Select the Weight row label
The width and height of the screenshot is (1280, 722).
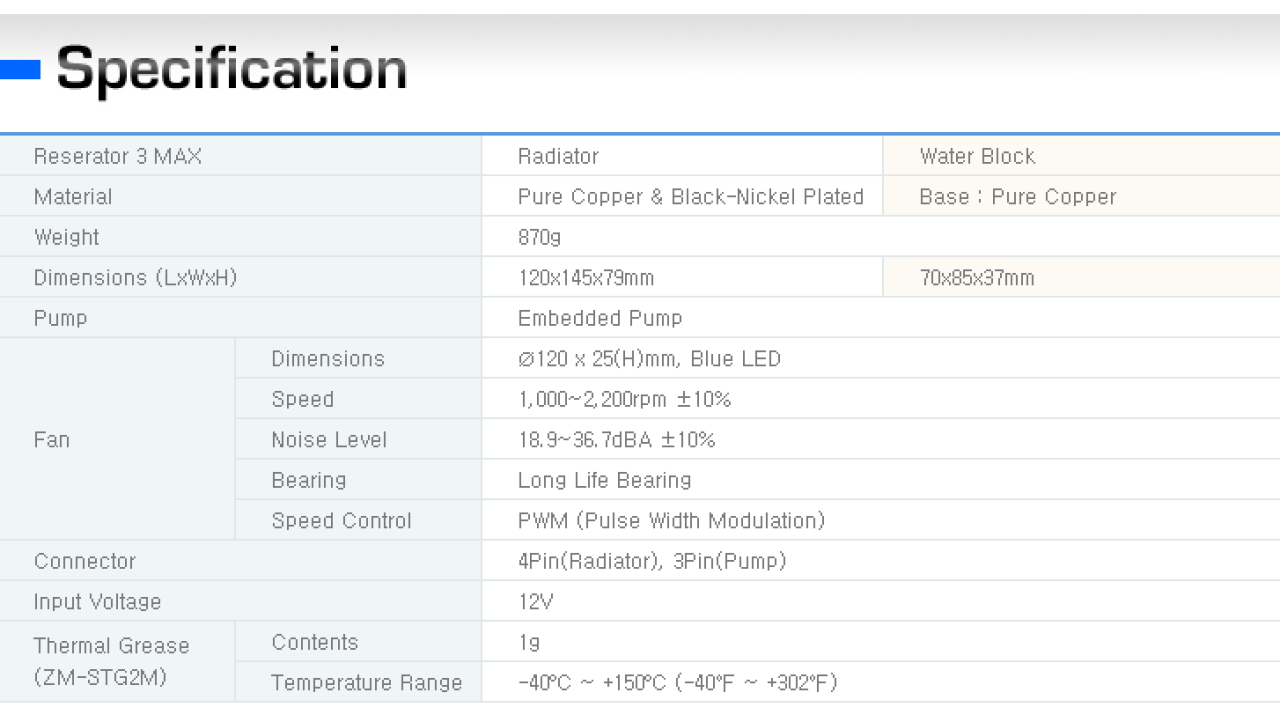pyautogui.click(x=67, y=237)
